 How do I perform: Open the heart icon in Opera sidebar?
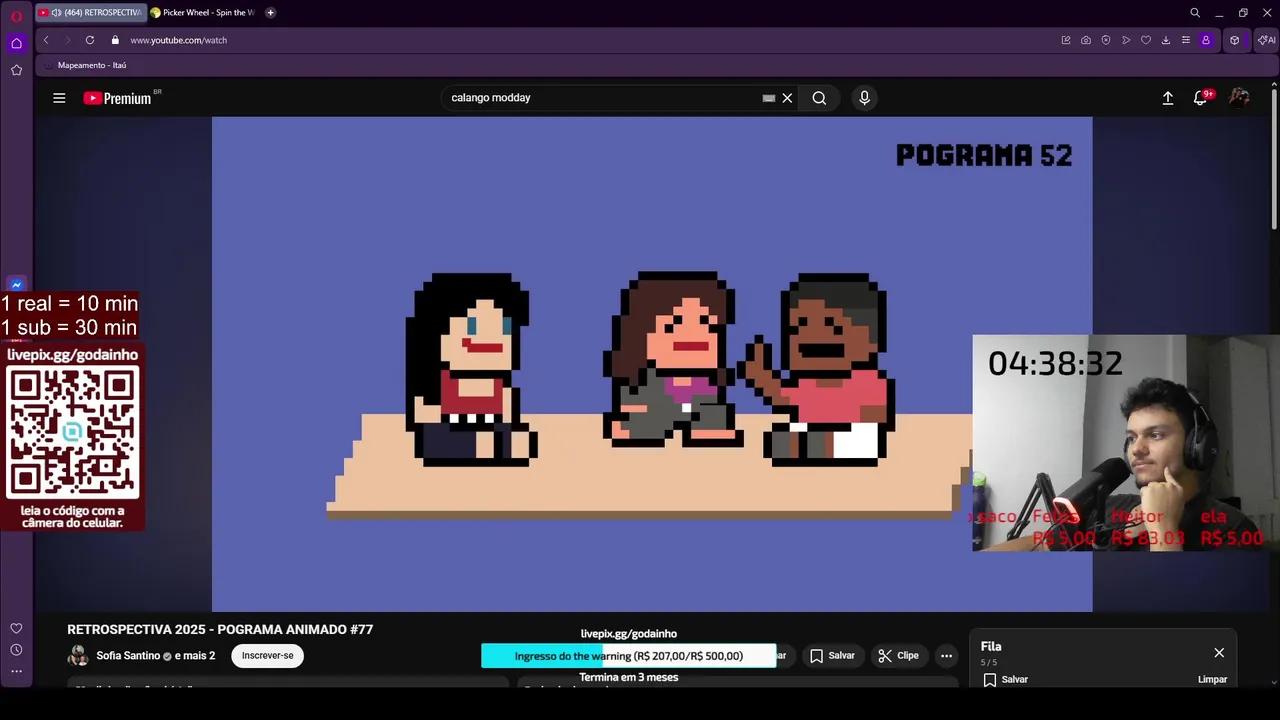point(16,628)
